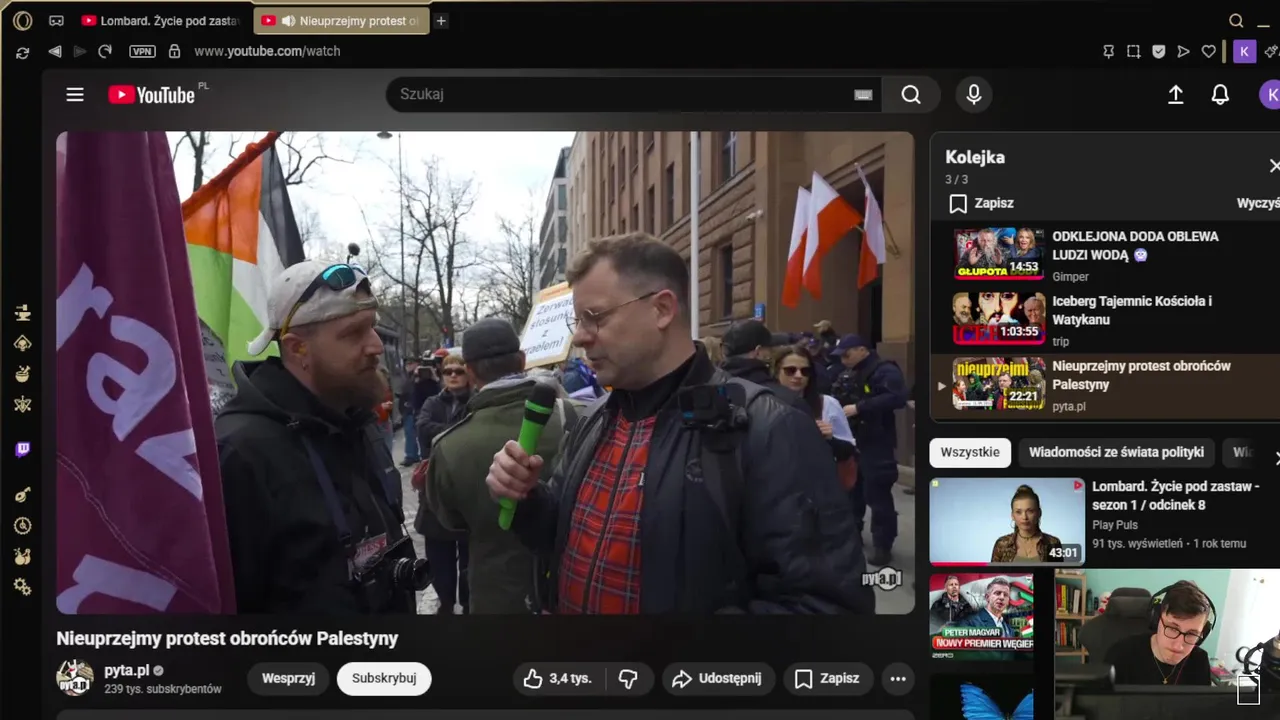Viewport: 1280px width, 720px height.
Task: Open the first sidebar anvil icon
Action: pyautogui.click(x=22, y=313)
